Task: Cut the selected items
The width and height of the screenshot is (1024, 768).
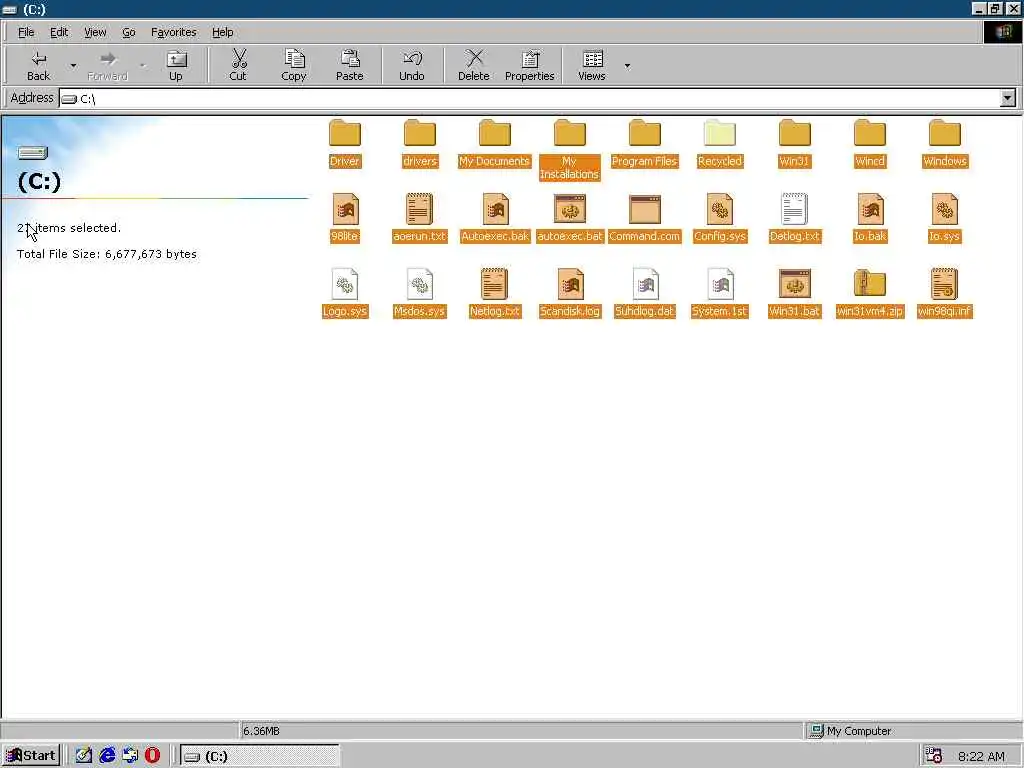Action: 238,65
